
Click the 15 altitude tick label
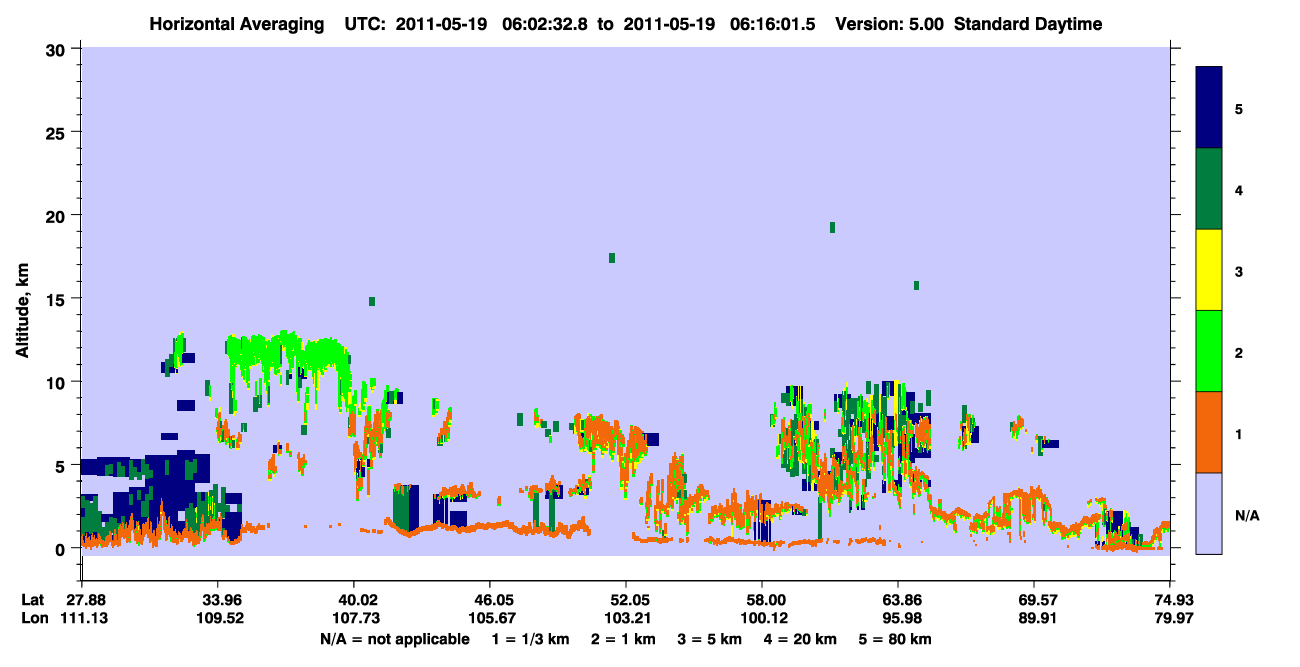(57, 299)
